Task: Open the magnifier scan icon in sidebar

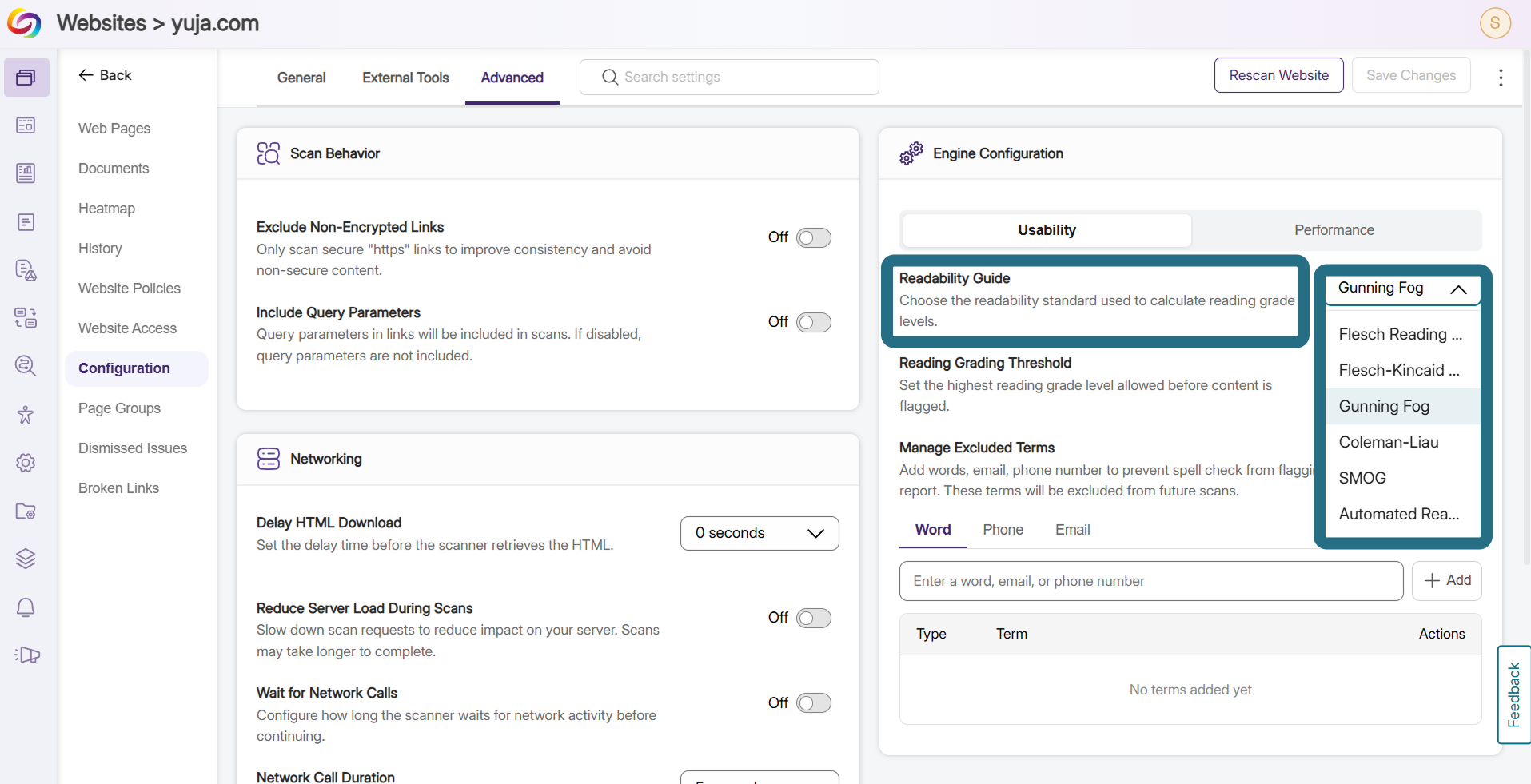Action: pos(26,366)
